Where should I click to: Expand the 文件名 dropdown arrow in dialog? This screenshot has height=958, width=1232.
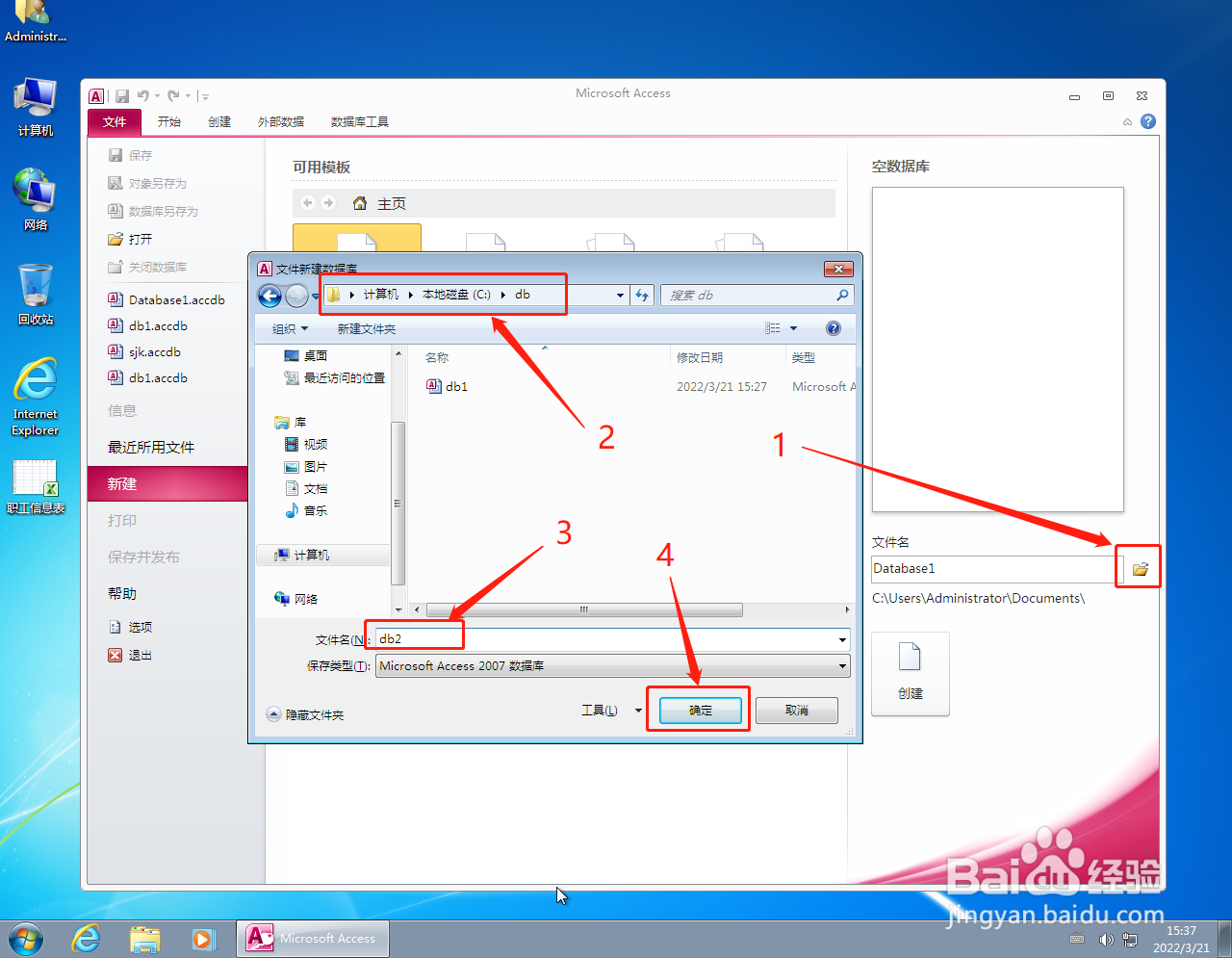[842, 639]
